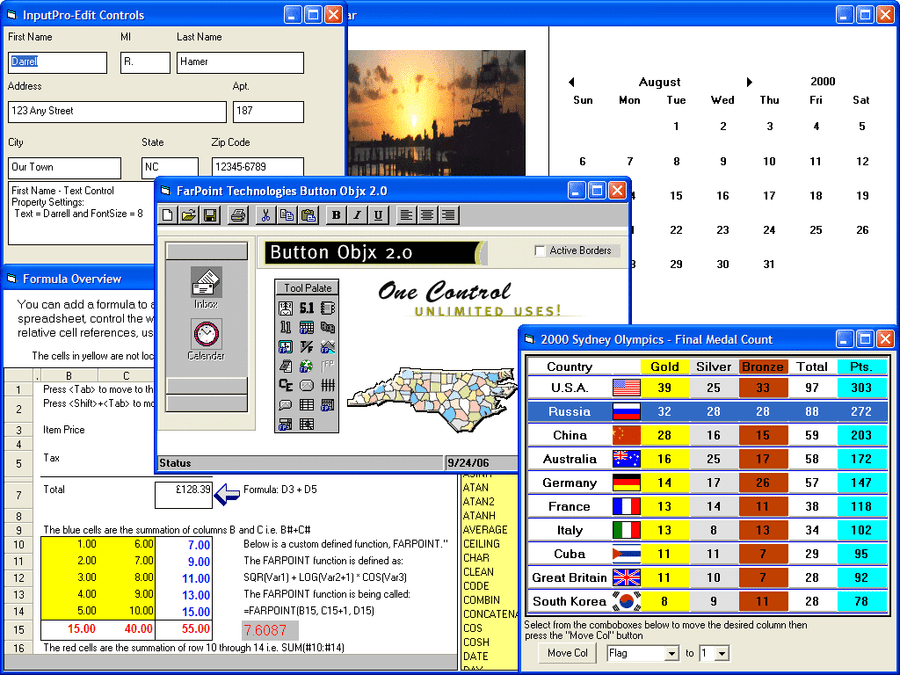Toggle Italic formatting button

(x=357, y=215)
